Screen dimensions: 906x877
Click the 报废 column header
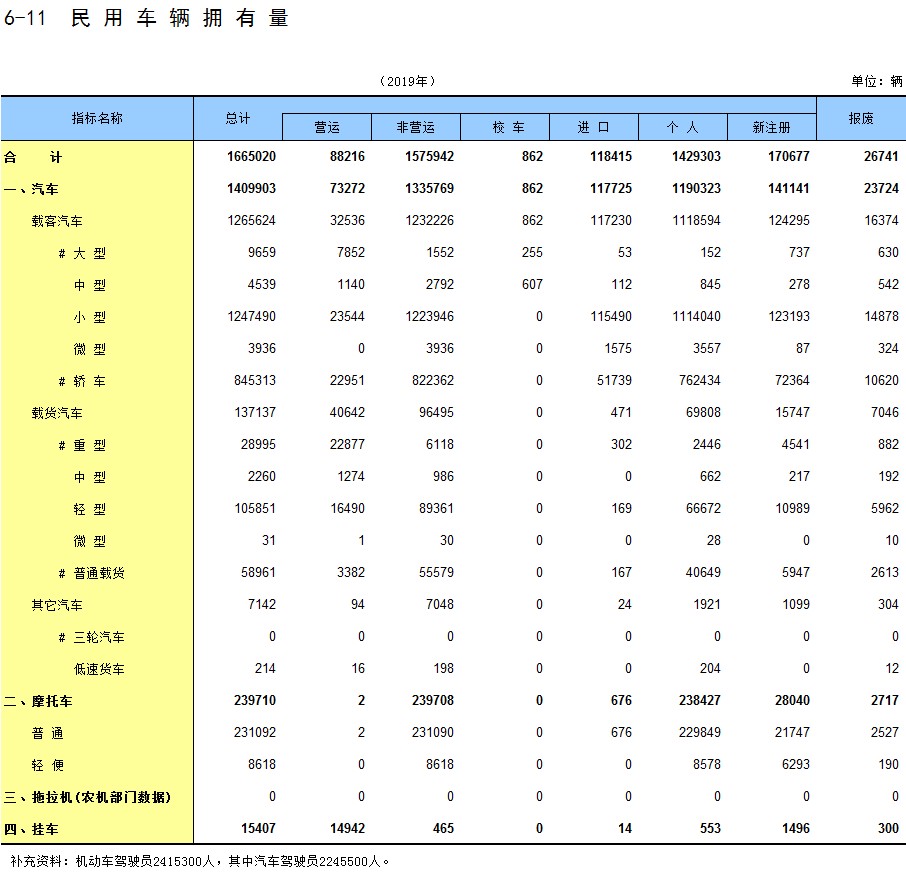click(861, 118)
